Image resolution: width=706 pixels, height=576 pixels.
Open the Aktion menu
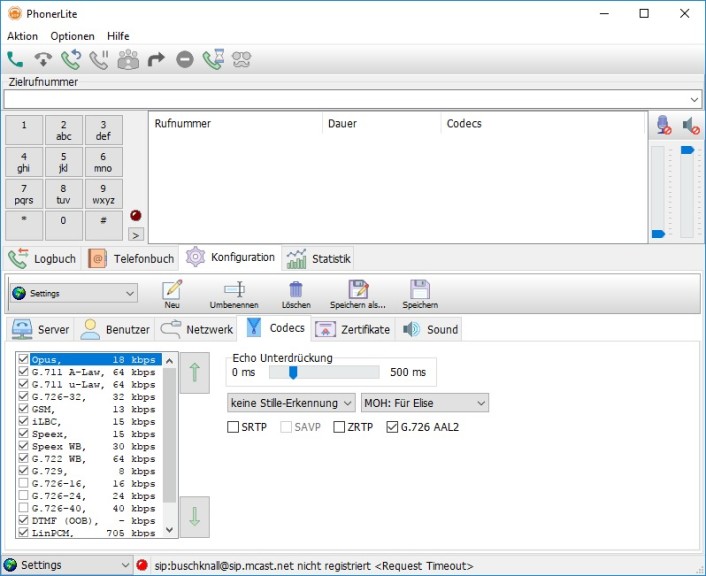click(23, 36)
